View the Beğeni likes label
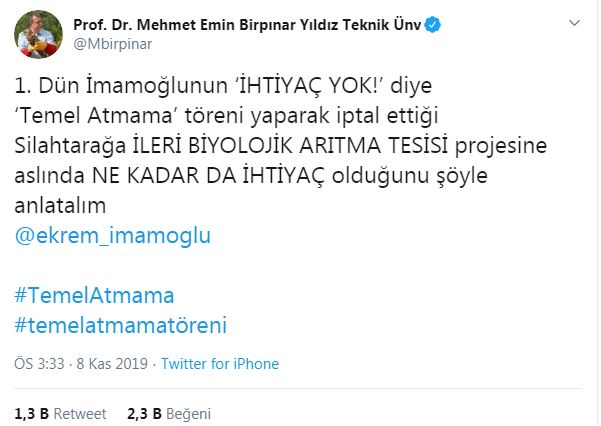The image size is (601, 426). coord(189,414)
